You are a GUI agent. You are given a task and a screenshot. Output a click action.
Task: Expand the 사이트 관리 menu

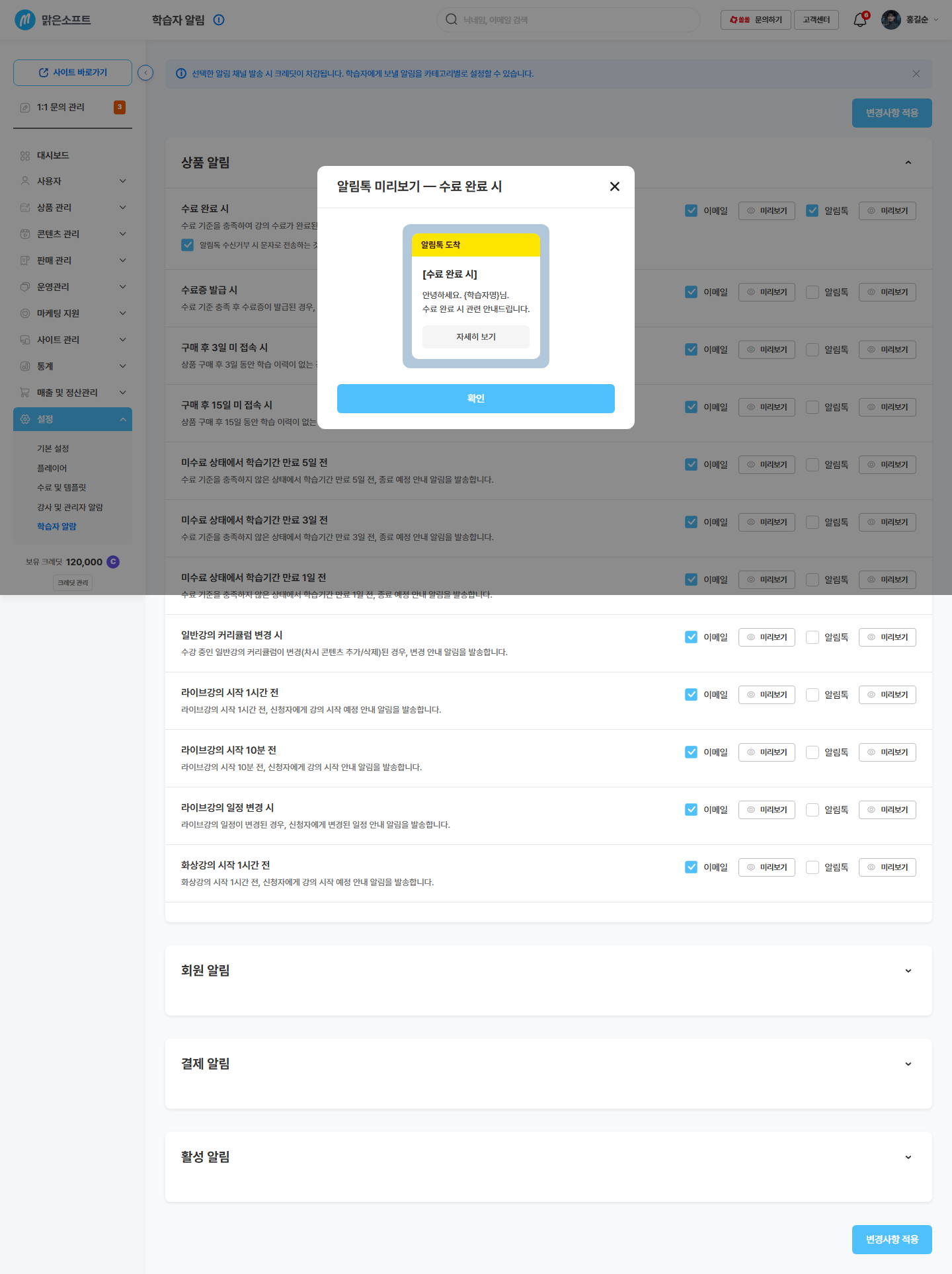pyautogui.click(x=73, y=340)
